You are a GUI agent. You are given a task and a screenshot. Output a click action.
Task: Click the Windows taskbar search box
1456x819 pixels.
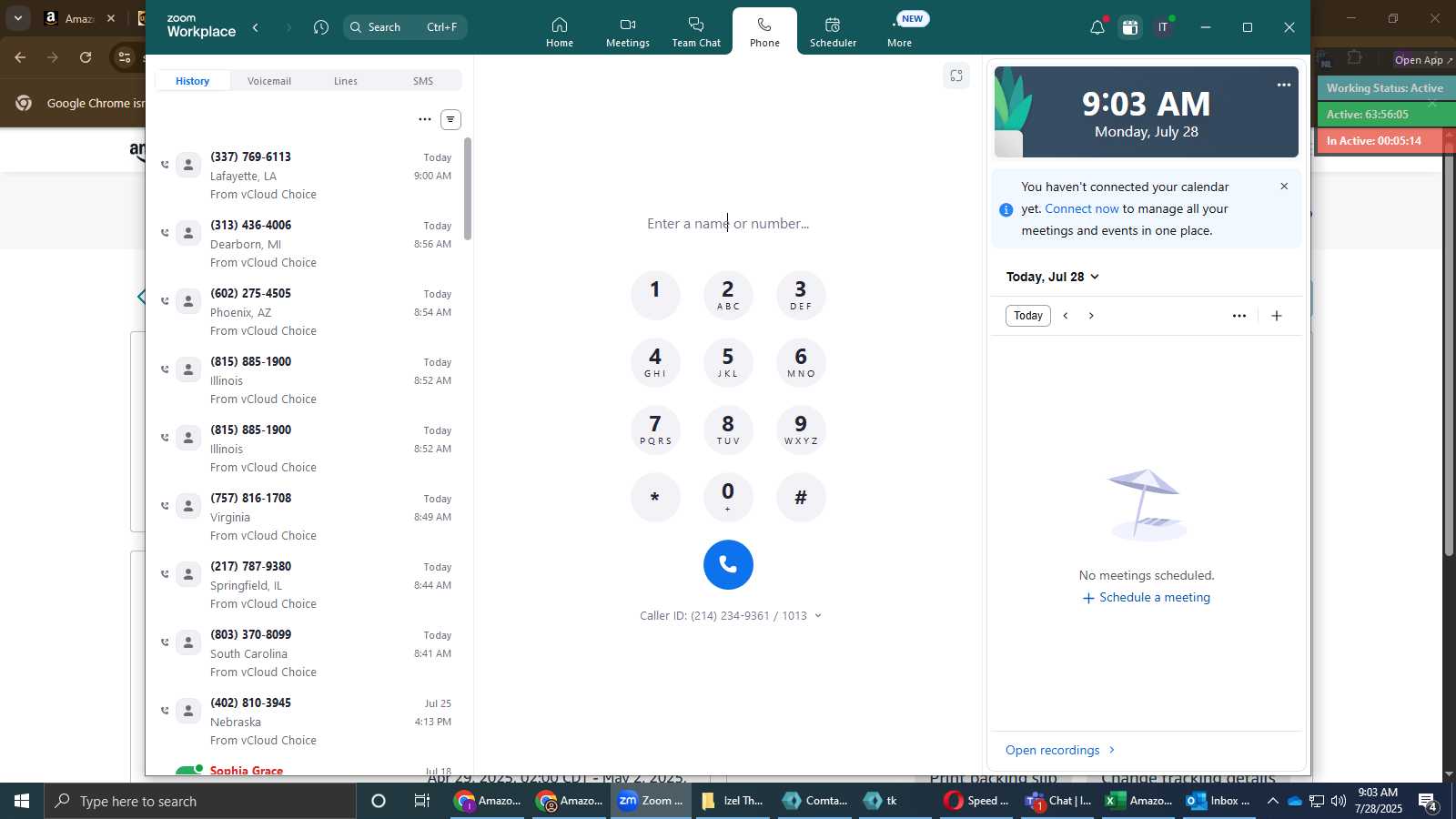point(200,801)
